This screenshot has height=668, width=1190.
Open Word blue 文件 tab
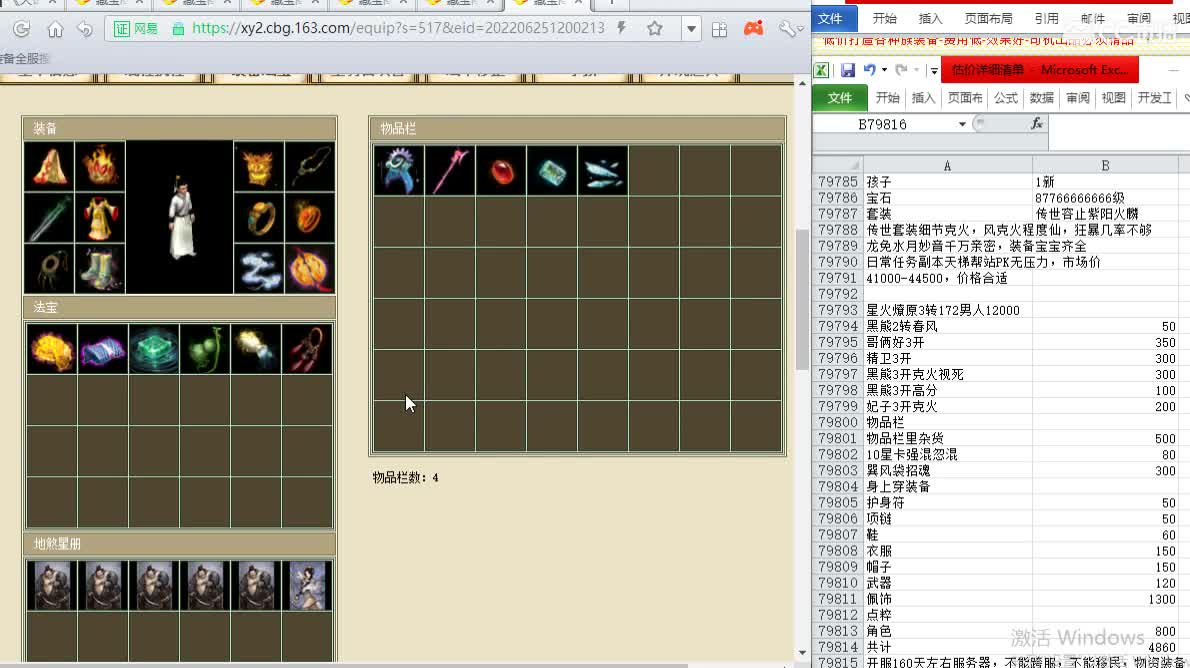pyautogui.click(x=830, y=18)
